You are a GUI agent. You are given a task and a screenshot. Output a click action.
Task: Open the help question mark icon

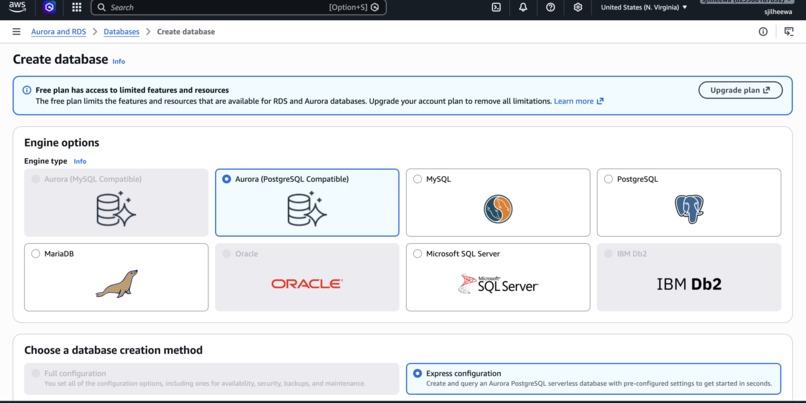coord(551,7)
